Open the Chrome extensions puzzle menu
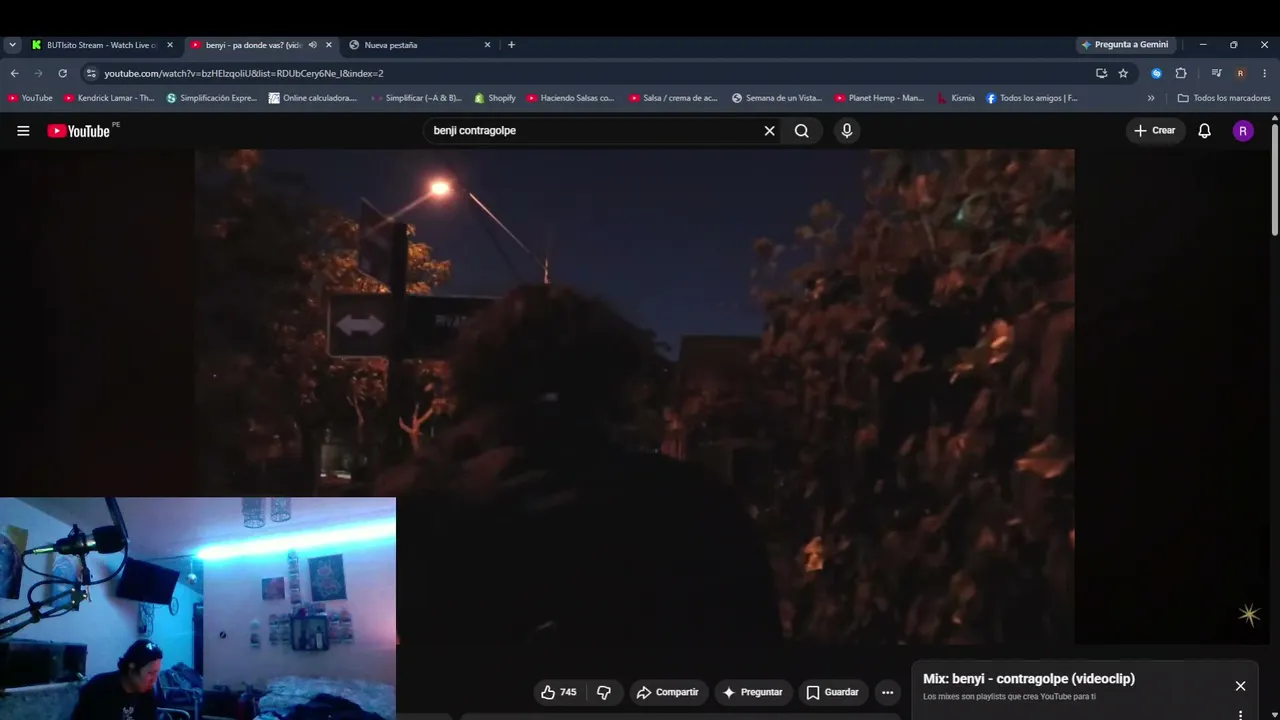Image resolution: width=1280 pixels, height=720 pixels. [x=1181, y=73]
